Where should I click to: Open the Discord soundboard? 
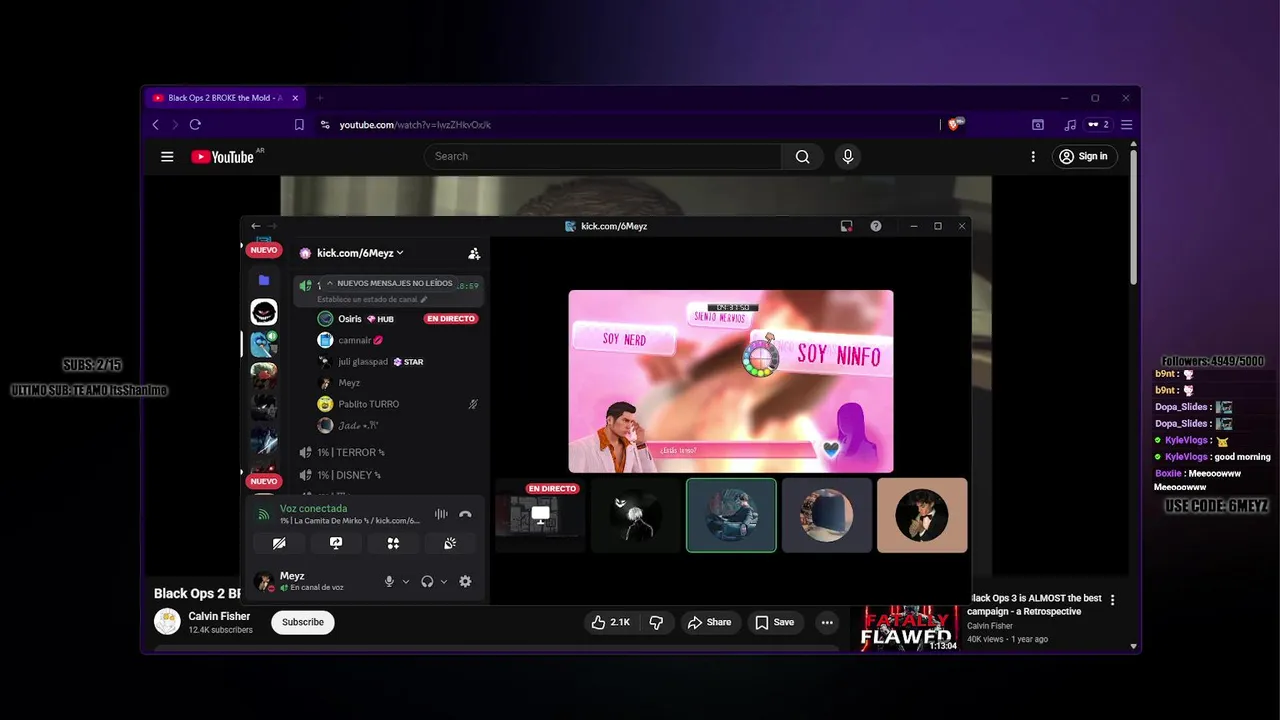point(450,543)
